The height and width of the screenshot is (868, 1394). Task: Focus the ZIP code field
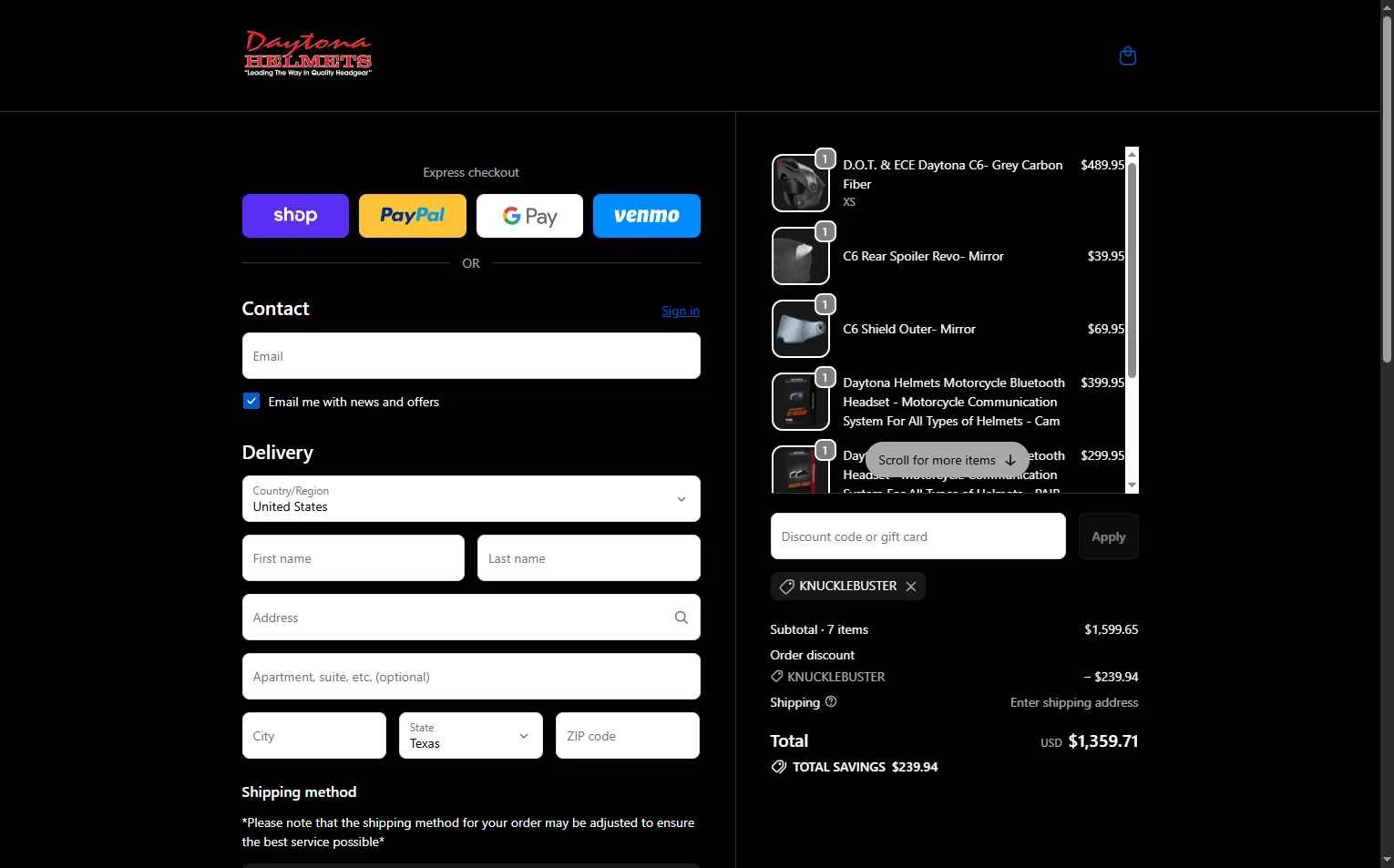[628, 735]
